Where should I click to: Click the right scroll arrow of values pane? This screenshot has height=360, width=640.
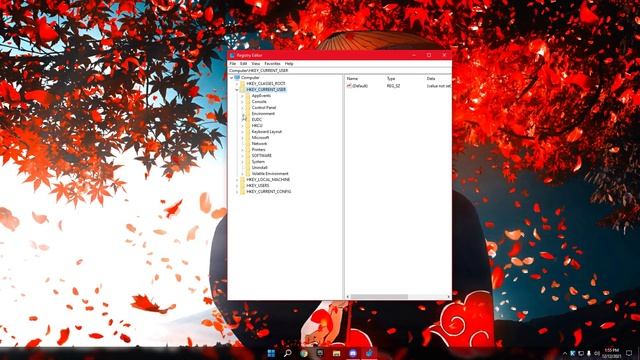point(449,297)
